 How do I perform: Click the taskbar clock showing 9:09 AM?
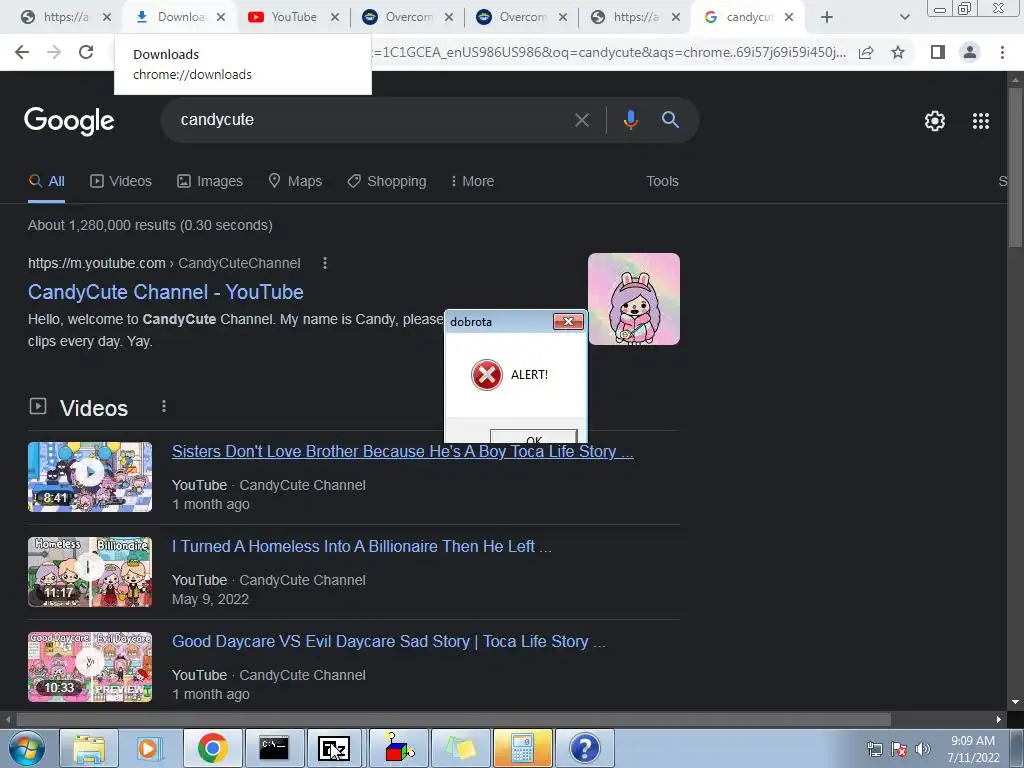point(973,749)
